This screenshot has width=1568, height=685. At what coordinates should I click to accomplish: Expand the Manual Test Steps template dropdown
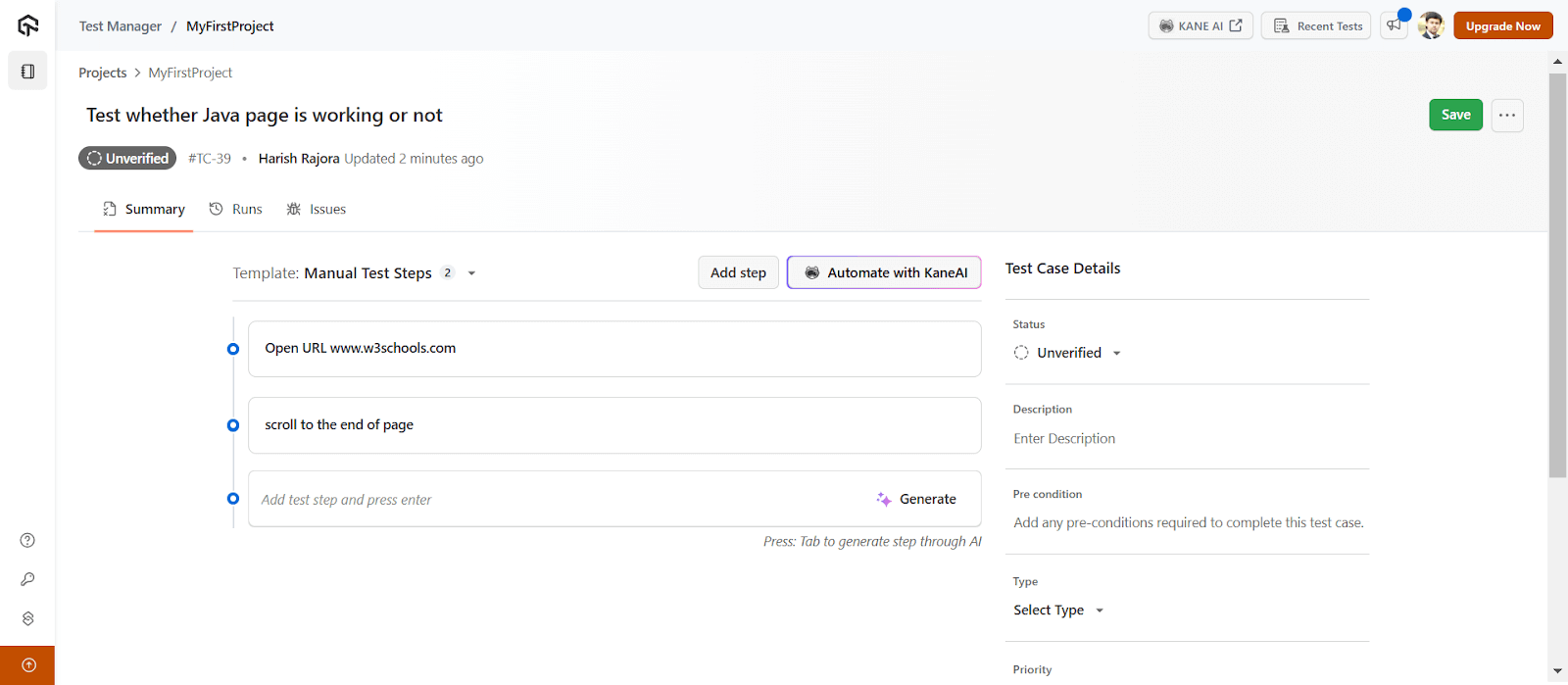coord(471,273)
